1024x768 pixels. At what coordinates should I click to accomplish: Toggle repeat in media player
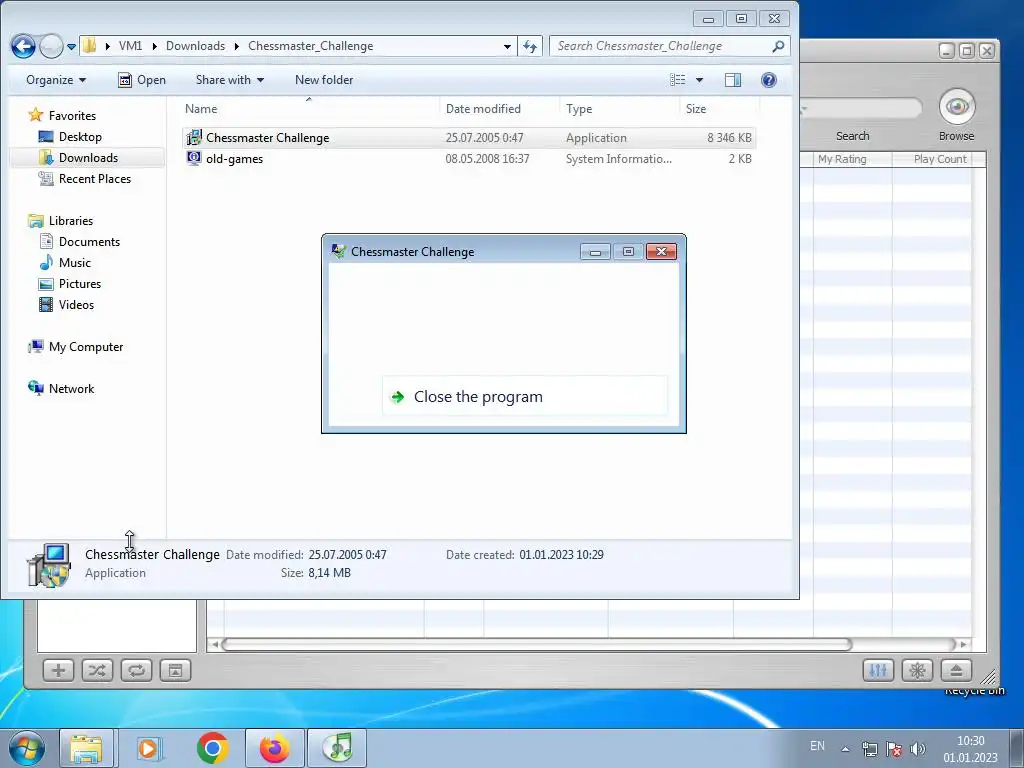[136, 670]
